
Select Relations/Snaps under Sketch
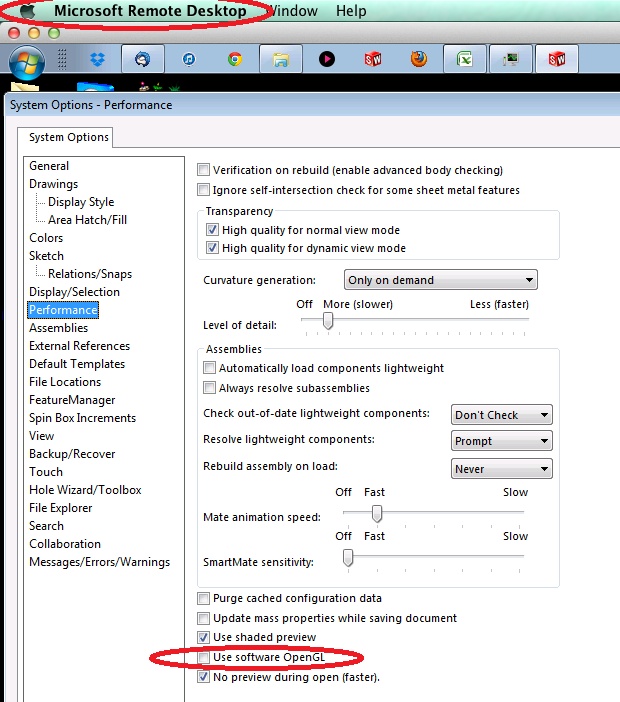[x=90, y=274]
